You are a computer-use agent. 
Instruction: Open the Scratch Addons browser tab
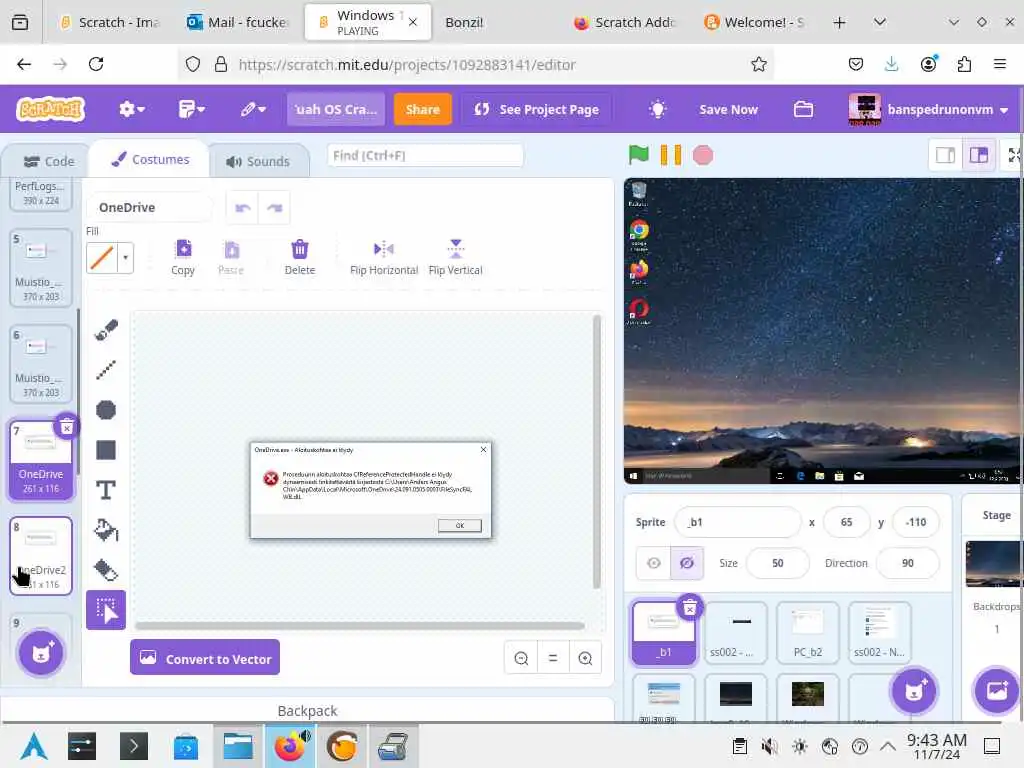[624, 22]
